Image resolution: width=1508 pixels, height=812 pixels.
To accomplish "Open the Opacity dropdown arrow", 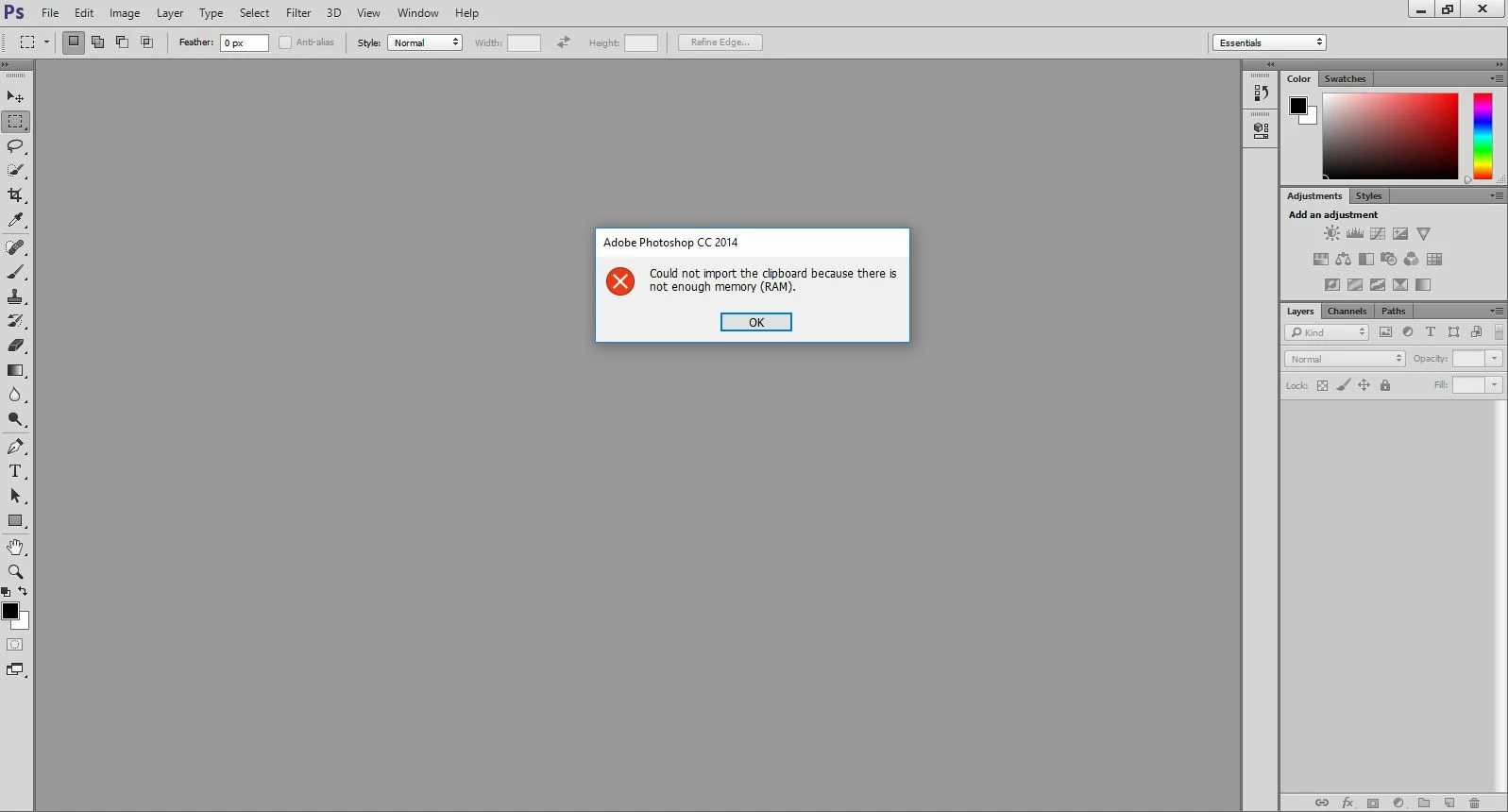I will point(1494,359).
